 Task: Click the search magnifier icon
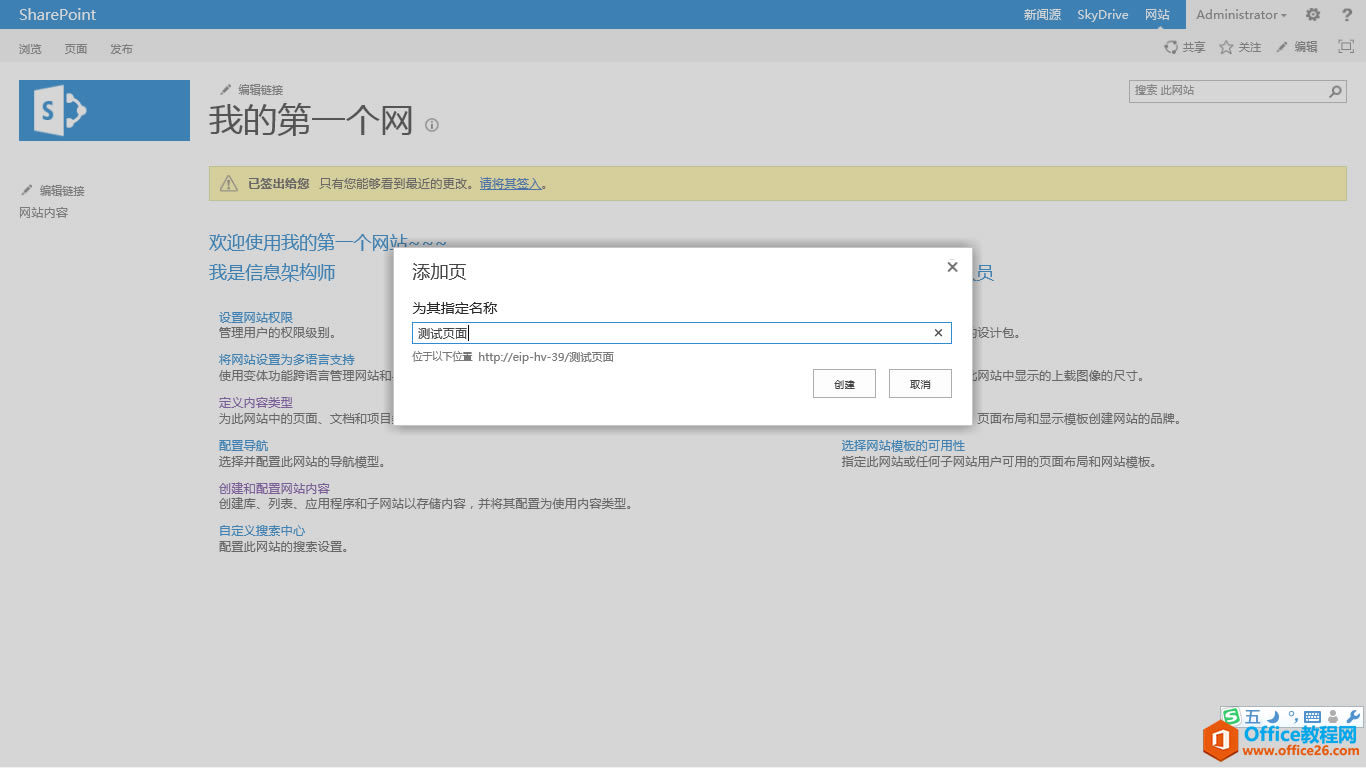[1334, 90]
